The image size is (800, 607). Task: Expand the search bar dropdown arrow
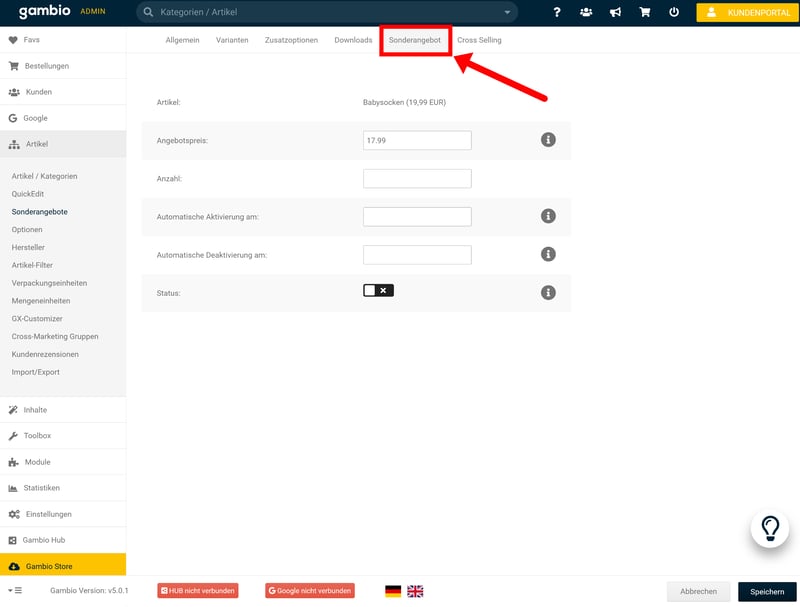coord(508,13)
